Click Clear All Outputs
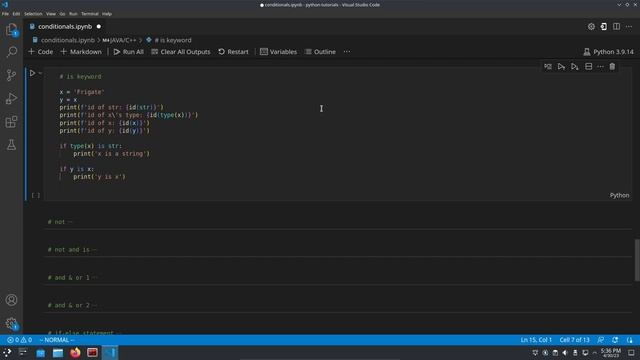 pyautogui.click(x=181, y=52)
